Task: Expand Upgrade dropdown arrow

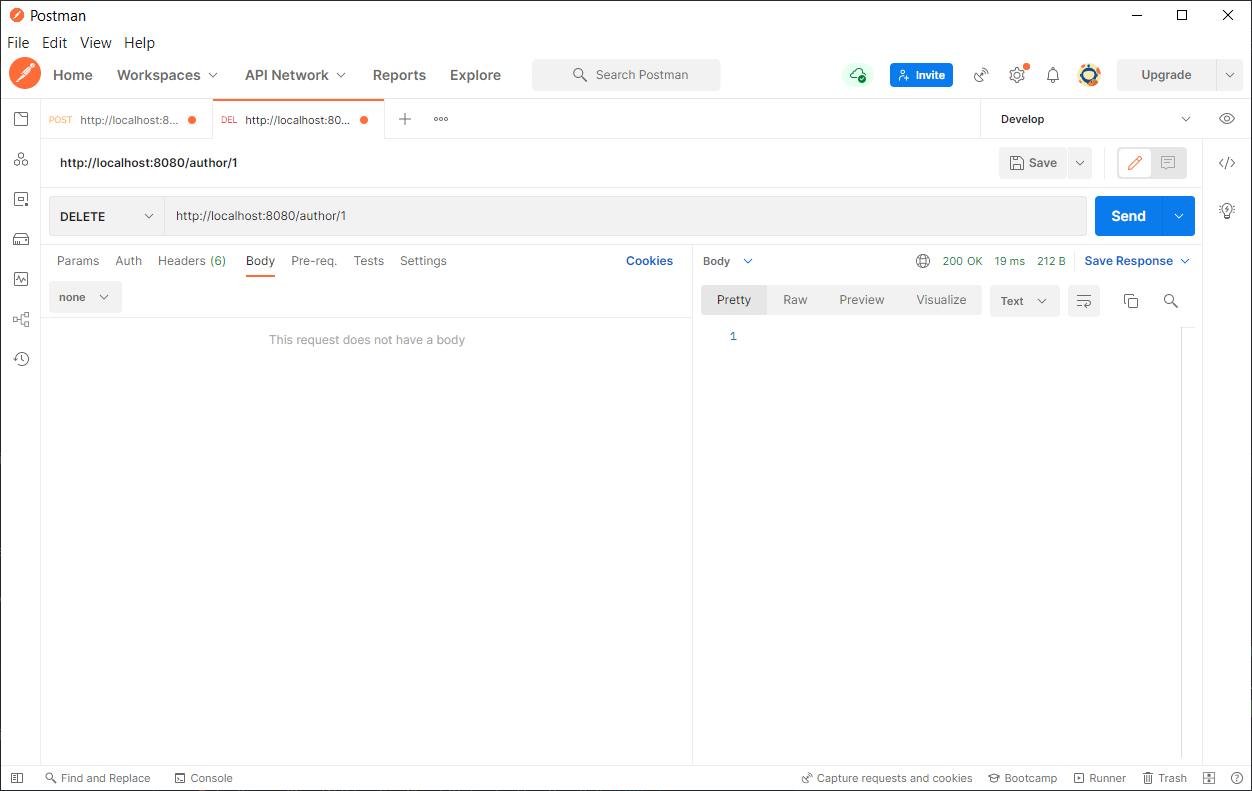Action: click(1229, 75)
